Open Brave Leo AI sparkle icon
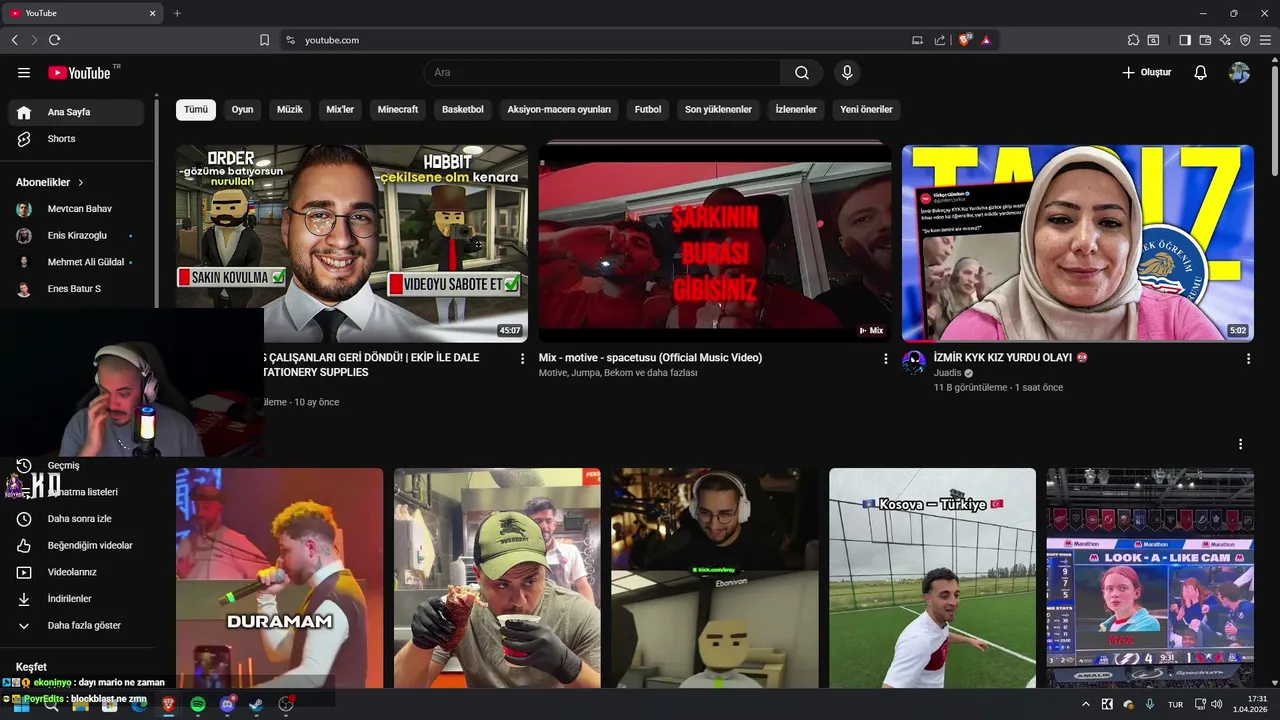 [1225, 40]
